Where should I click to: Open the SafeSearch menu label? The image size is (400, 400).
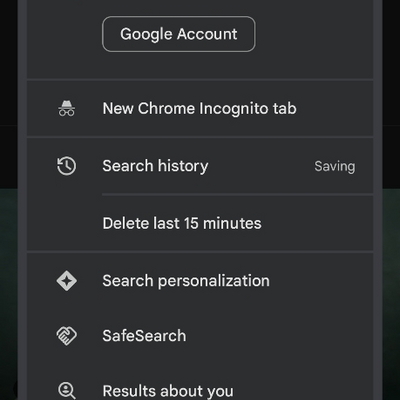point(144,336)
